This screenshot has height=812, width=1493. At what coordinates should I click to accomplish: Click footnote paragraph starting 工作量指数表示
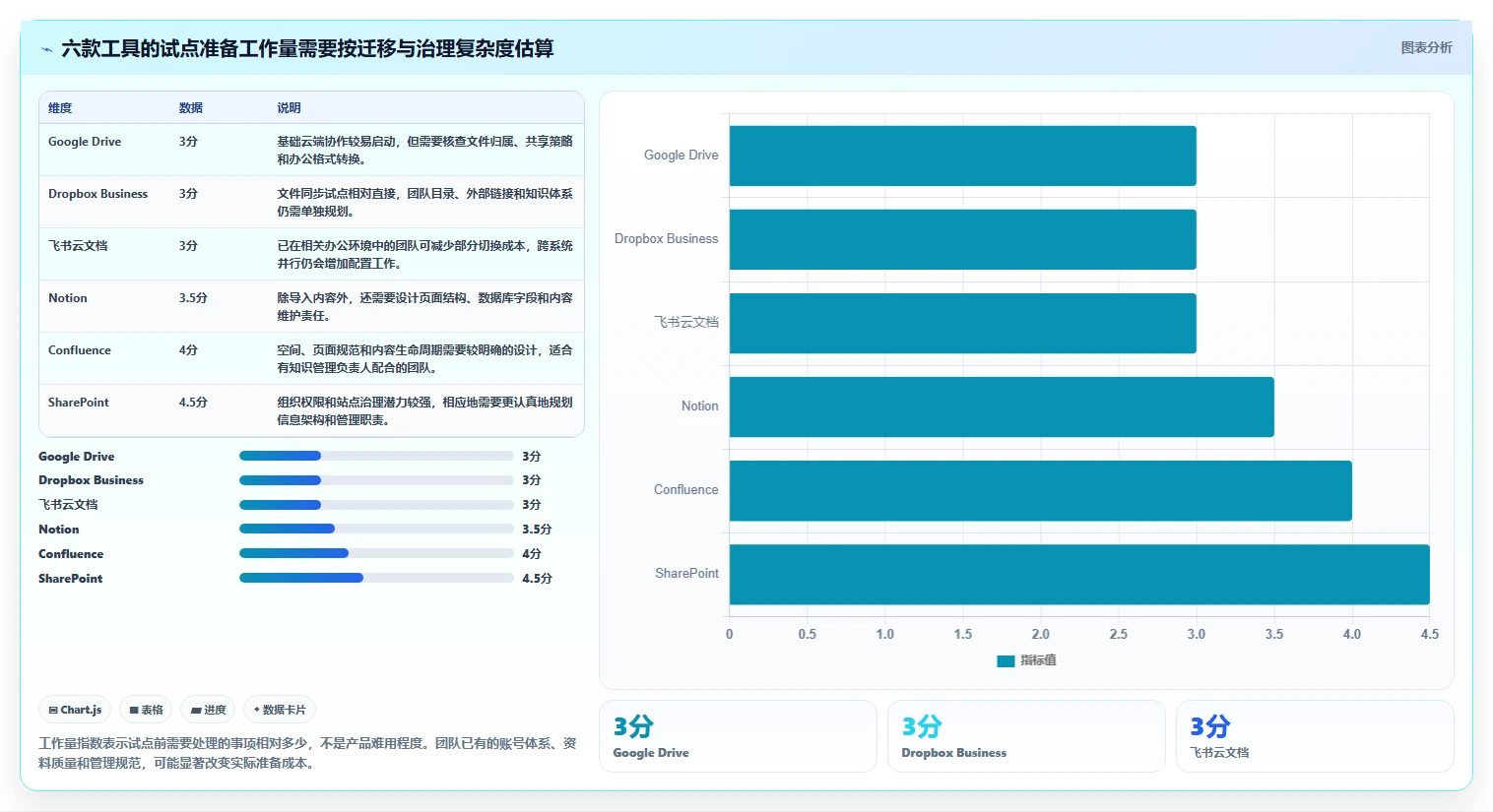pyautogui.click(x=307, y=753)
